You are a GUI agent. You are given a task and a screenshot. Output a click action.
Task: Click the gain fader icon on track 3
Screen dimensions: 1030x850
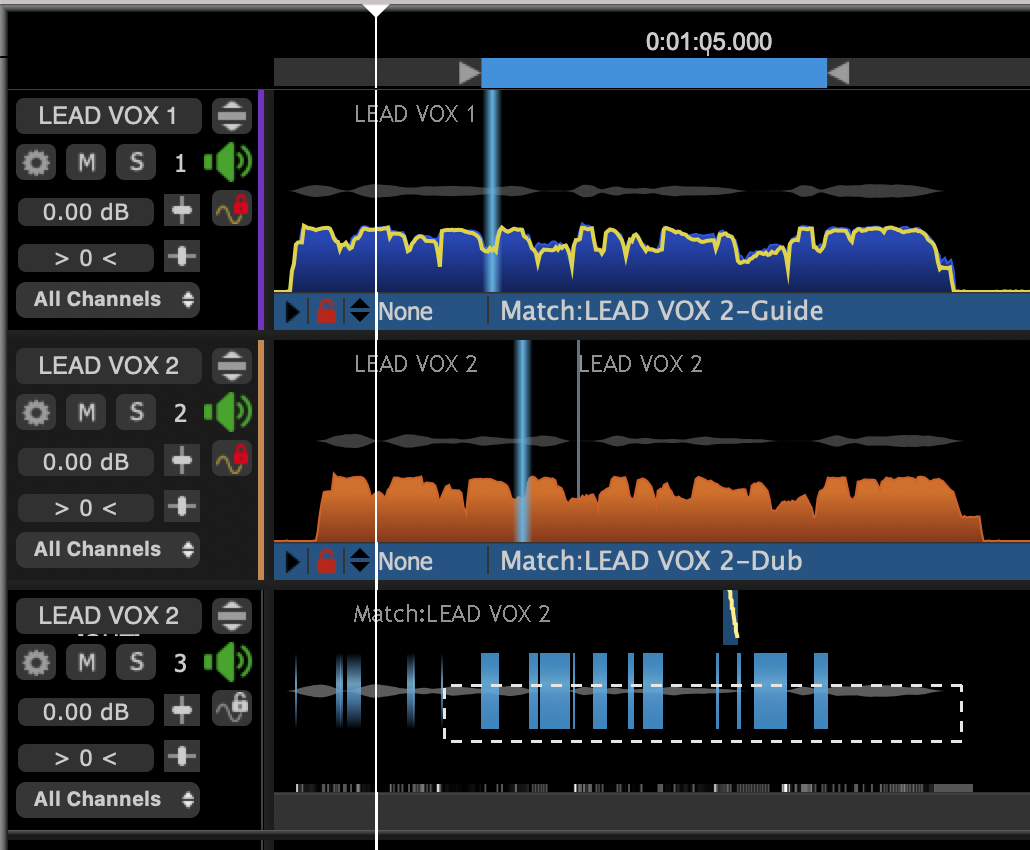[181, 710]
